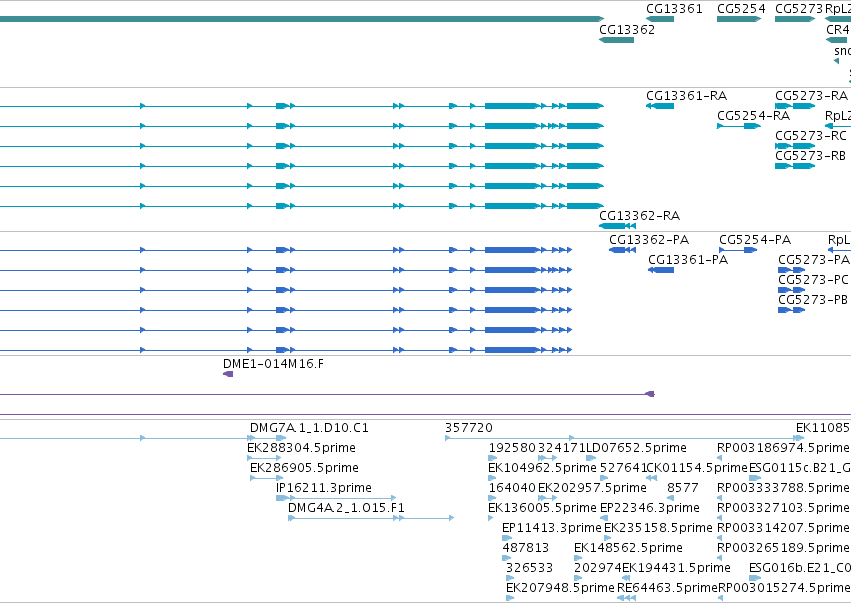This screenshot has width=851, height=603.
Task: Select the 357720 EST label
Action: pos(469,428)
